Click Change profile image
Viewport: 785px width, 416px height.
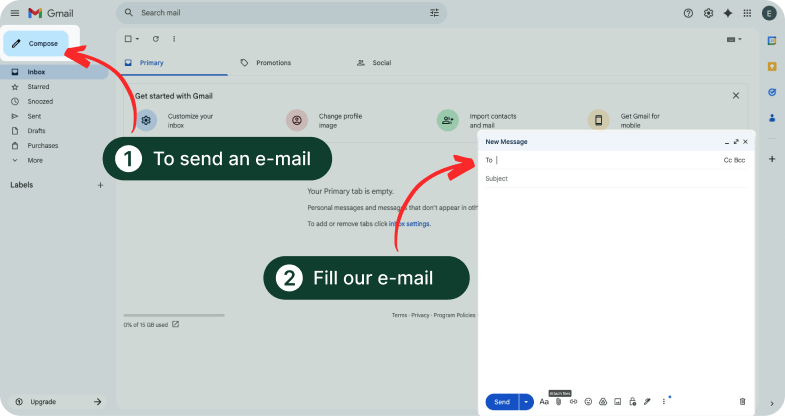pos(324,121)
